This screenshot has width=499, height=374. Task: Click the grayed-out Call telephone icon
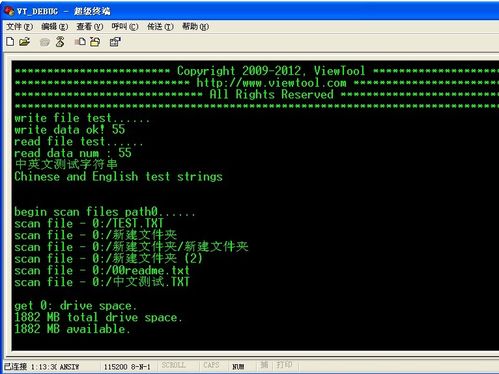tap(45, 42)
